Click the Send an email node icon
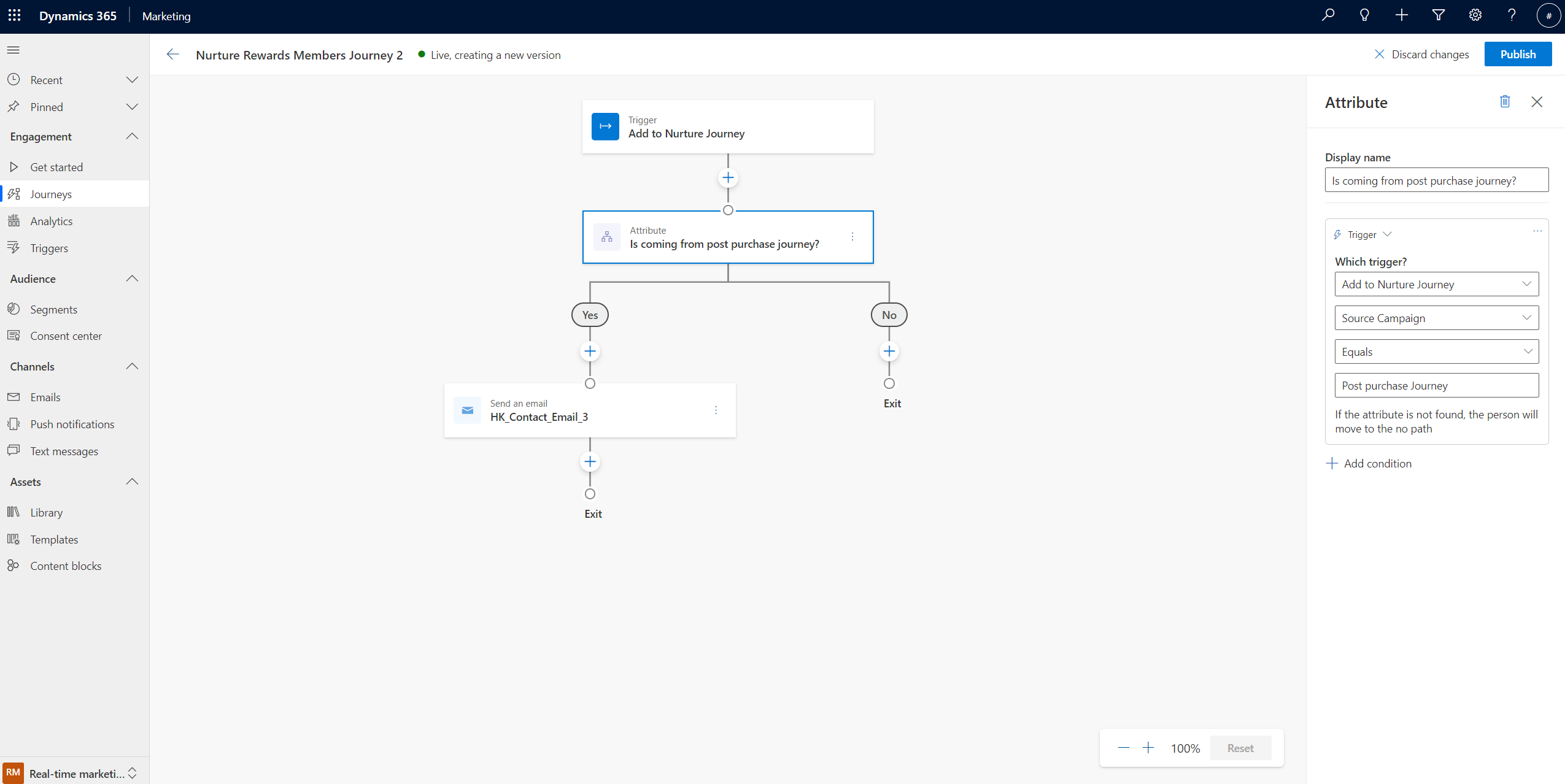 coord(467,410)
